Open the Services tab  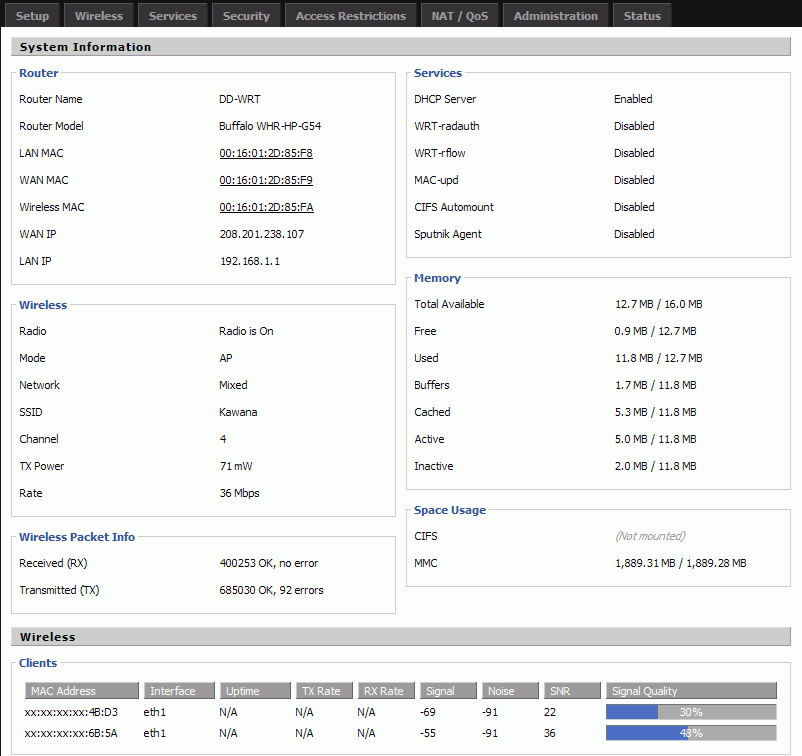click(x=173, y=16)
